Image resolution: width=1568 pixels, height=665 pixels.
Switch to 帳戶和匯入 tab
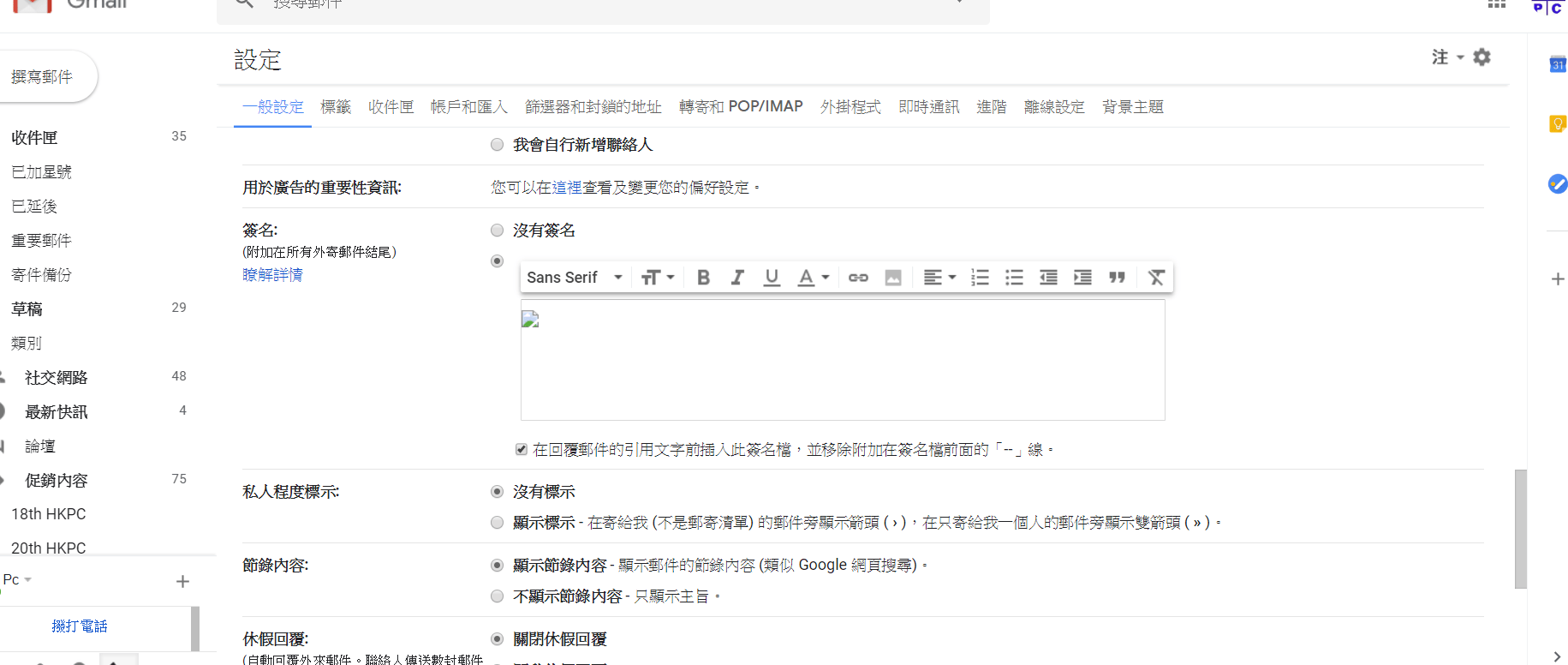(x=469, y=107)
